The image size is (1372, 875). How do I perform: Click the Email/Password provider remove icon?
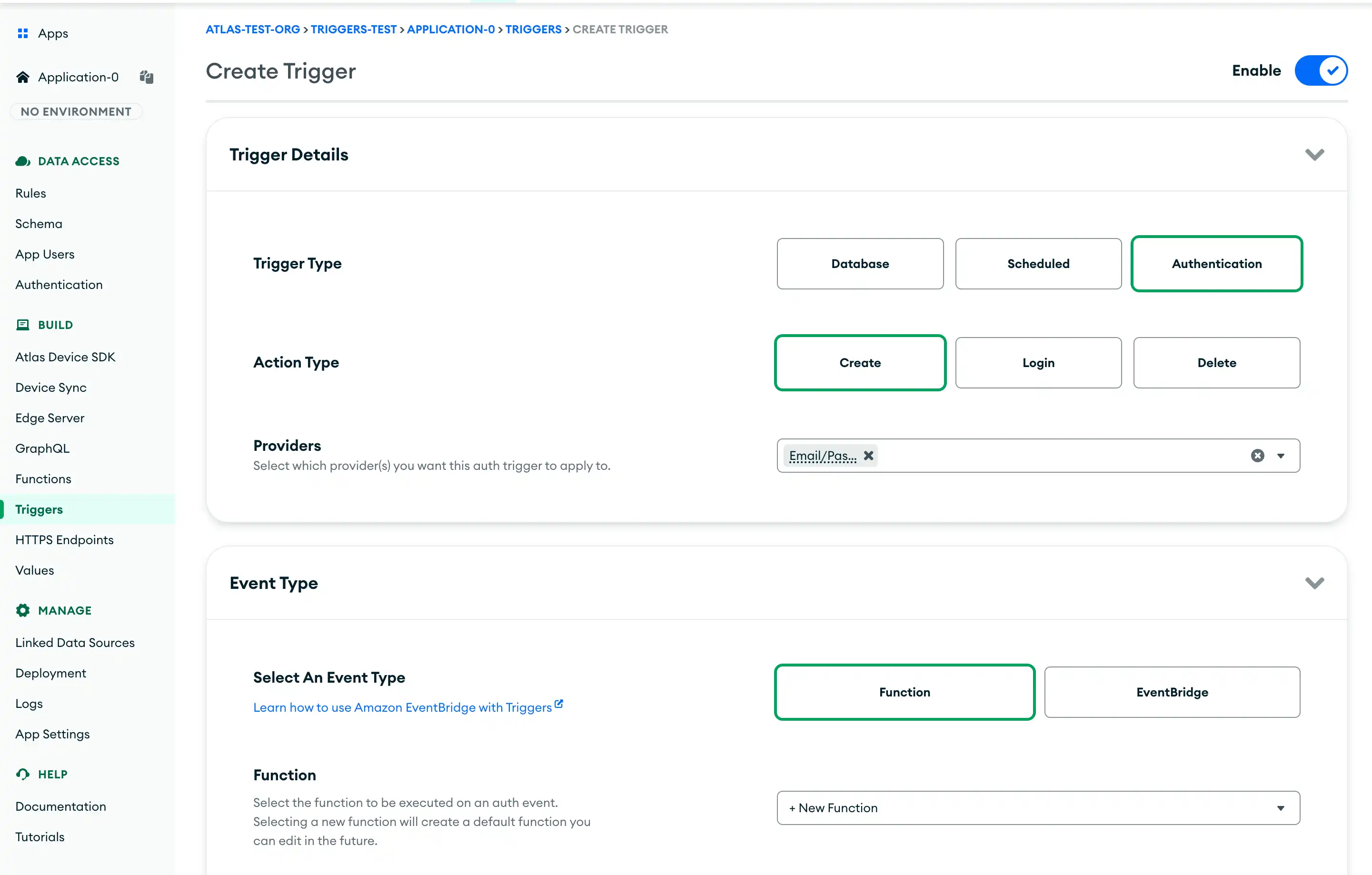pyautogui.click(x=868, y=456)
